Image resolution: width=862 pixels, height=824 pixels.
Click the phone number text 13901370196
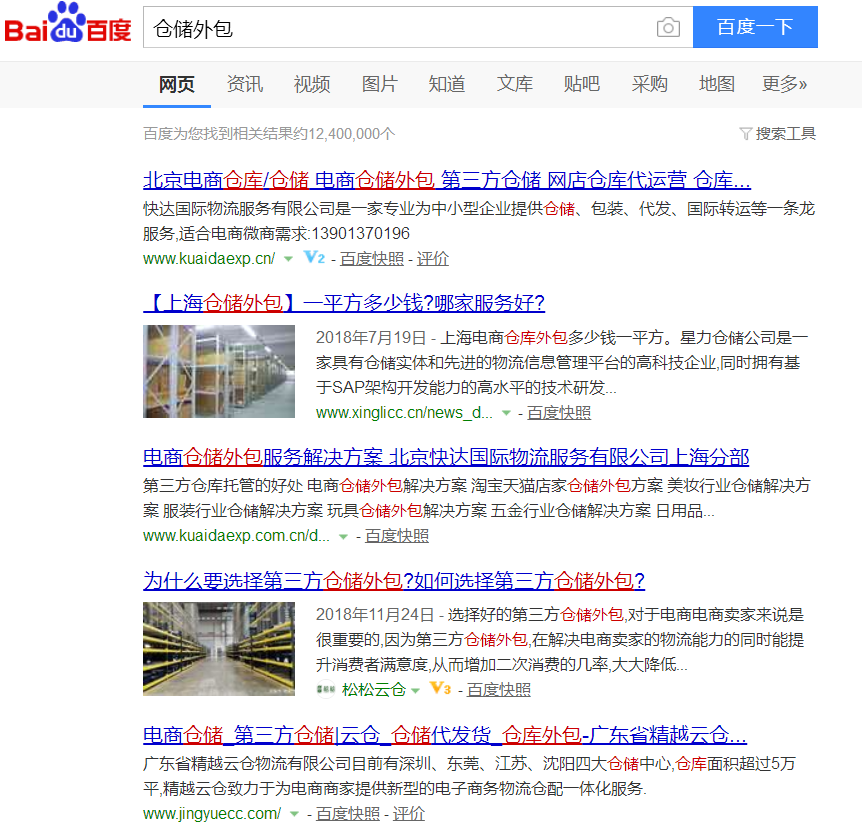click(361, 233)
